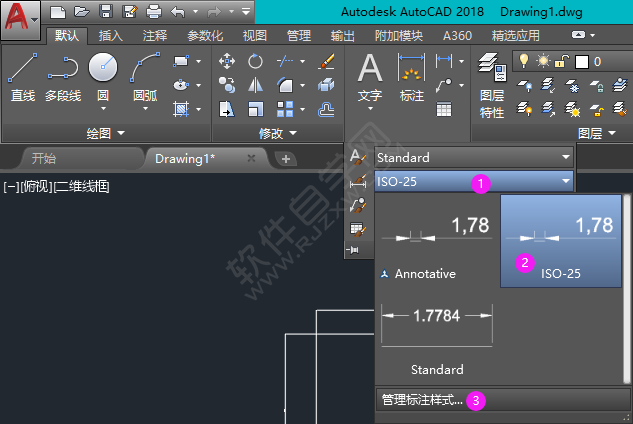Click the Text tool large A icon
This screenshot has width=633, height=424.
[x=370, y=69]
